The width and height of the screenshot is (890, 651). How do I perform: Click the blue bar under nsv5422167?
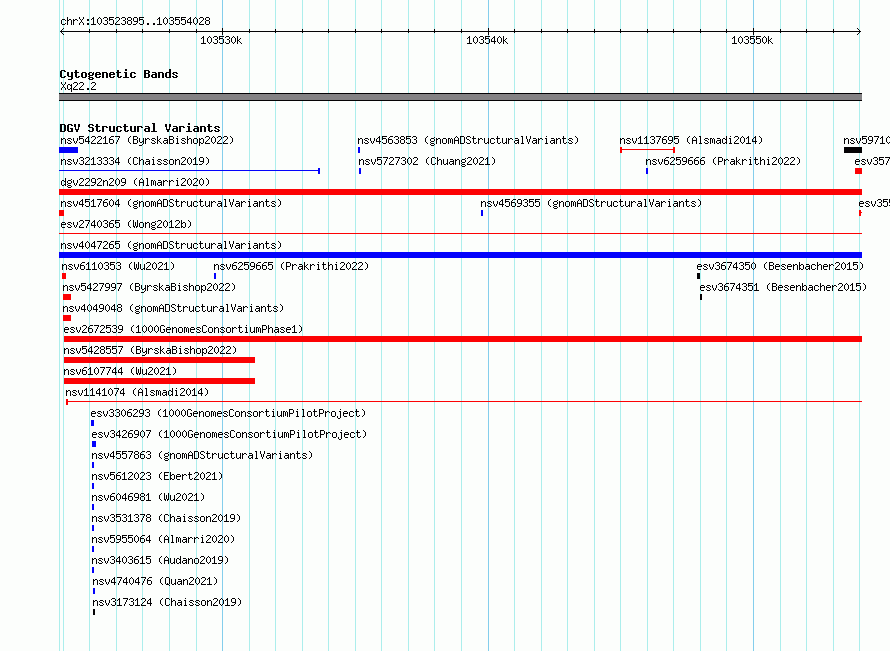pyautogui.click(x=69, y=150)
